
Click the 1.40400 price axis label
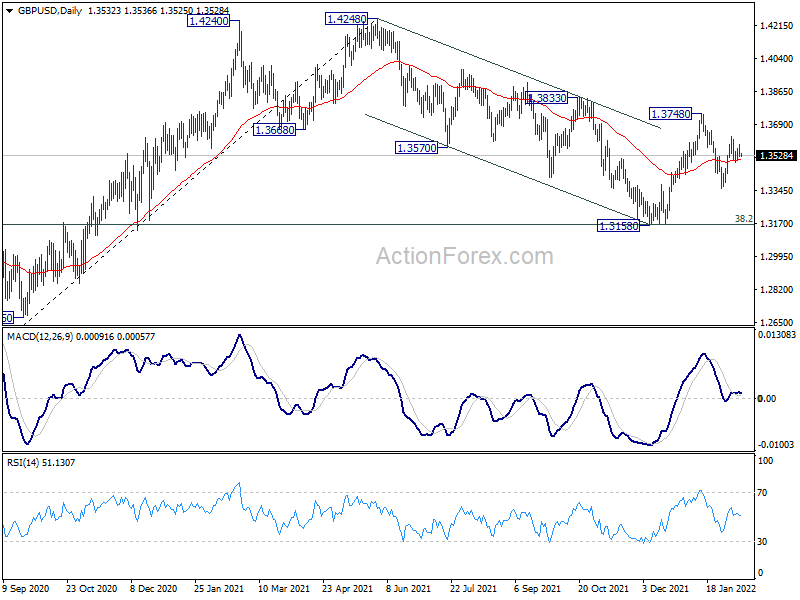[x=777, y=59]
